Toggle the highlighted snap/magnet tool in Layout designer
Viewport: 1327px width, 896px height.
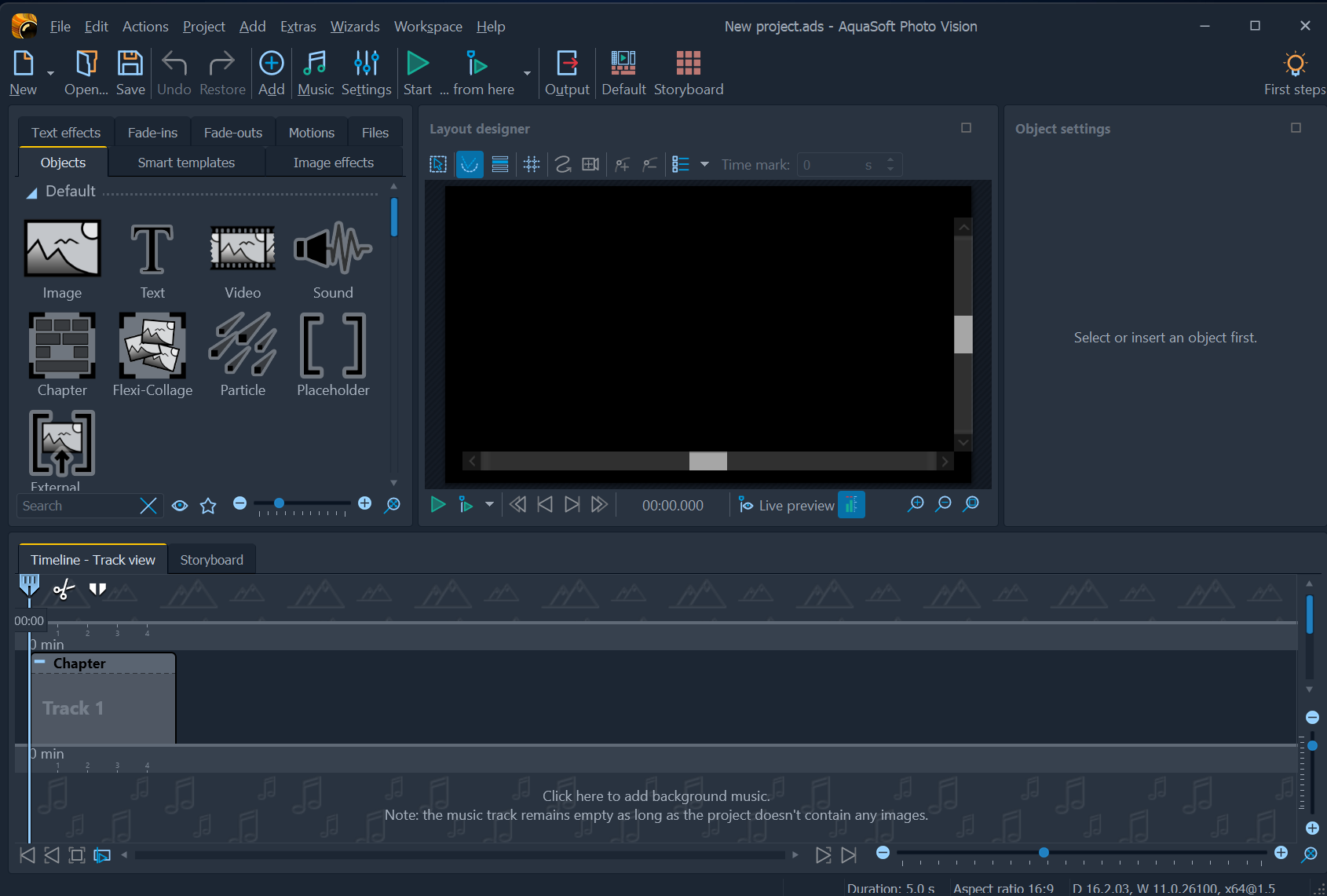[x=470, y=164]
